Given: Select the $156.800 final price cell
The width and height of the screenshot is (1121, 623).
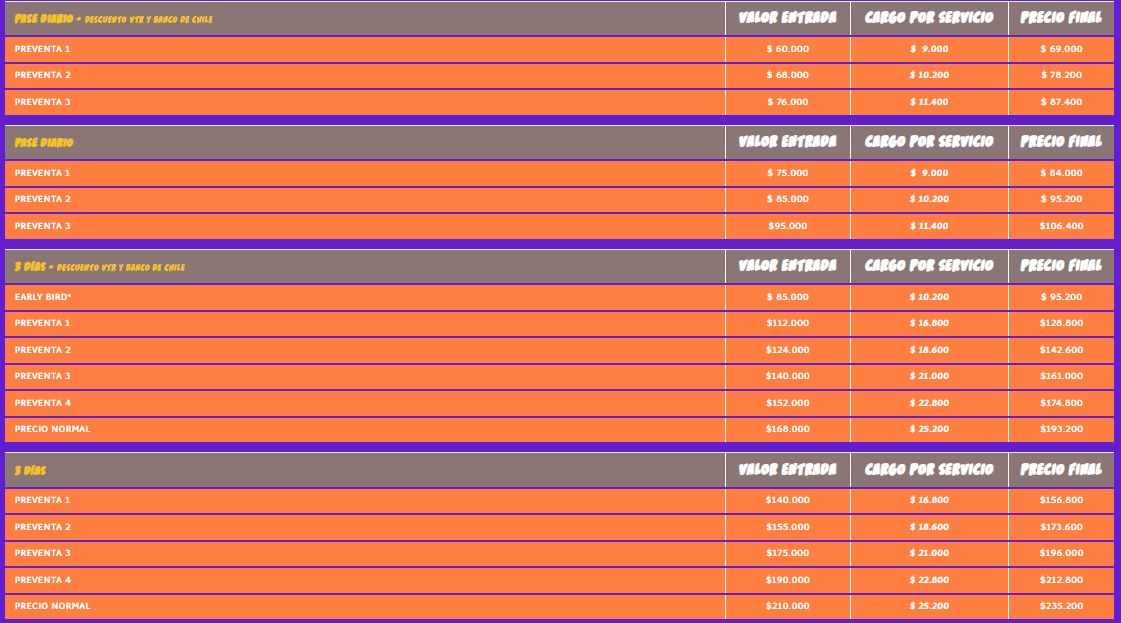Looking at the screenshot, I should point(1061,500).
